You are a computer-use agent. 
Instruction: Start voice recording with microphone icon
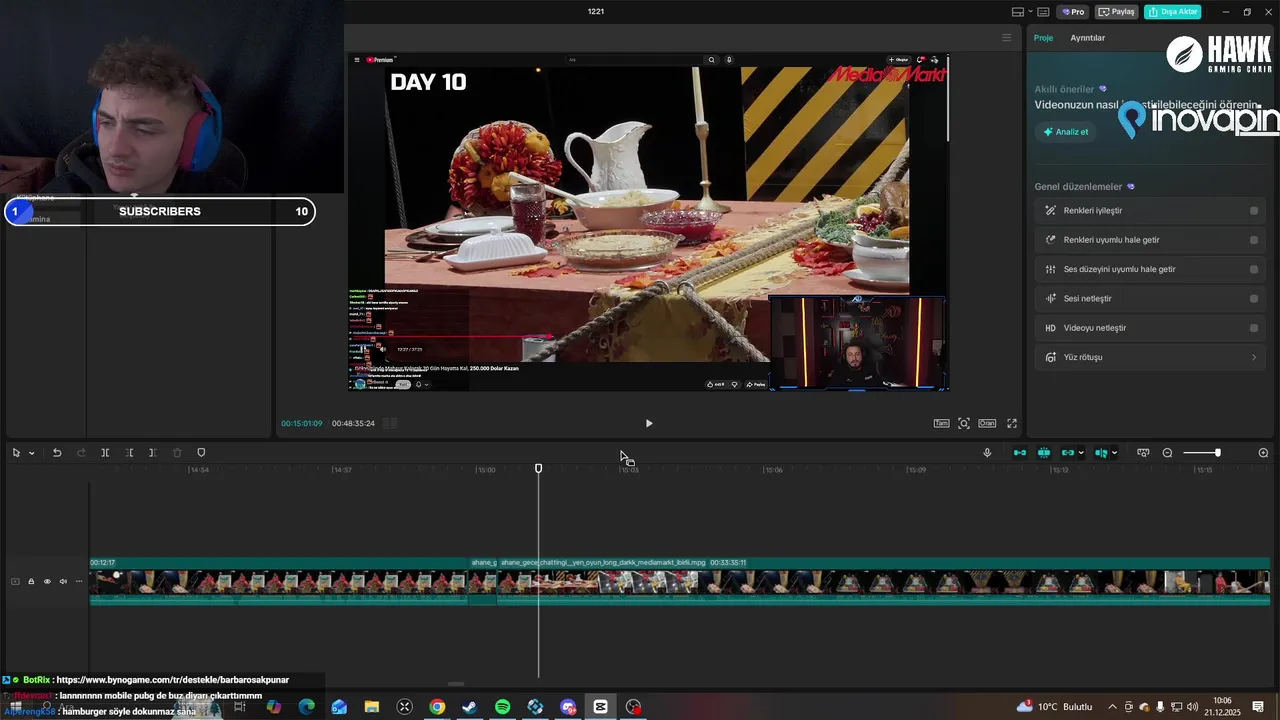coord(987,453)
